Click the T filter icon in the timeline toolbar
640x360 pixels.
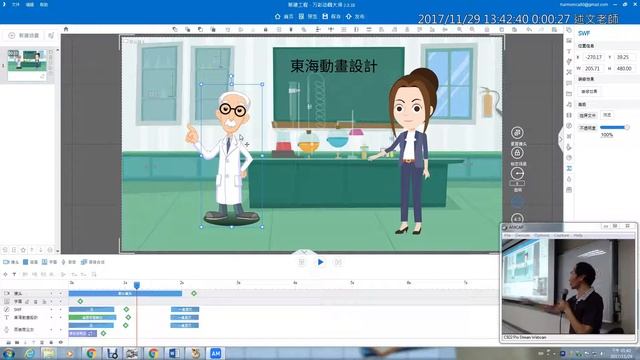(14, 274)
